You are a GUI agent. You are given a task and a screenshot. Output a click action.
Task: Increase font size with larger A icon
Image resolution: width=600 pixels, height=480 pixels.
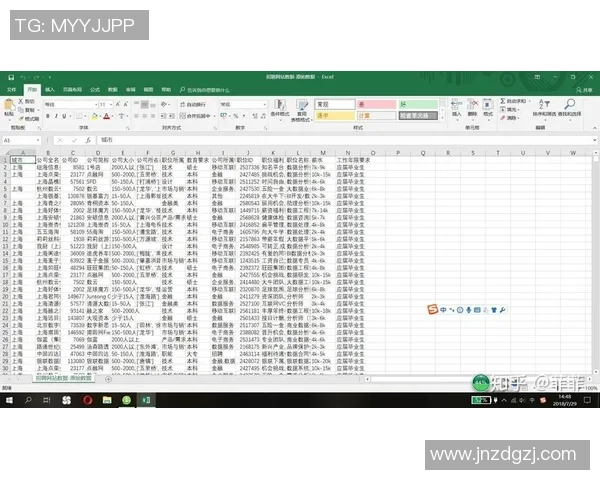pyautogui.click(x=118, y=104)
